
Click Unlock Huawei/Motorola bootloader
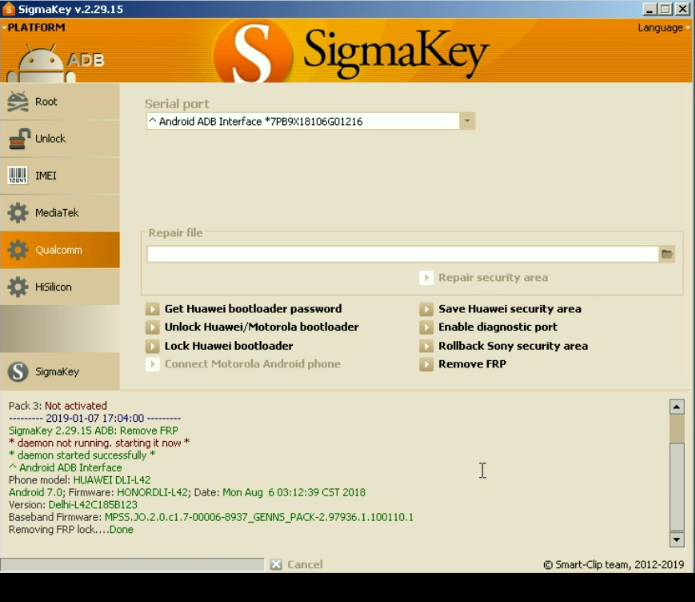[252, 327]
